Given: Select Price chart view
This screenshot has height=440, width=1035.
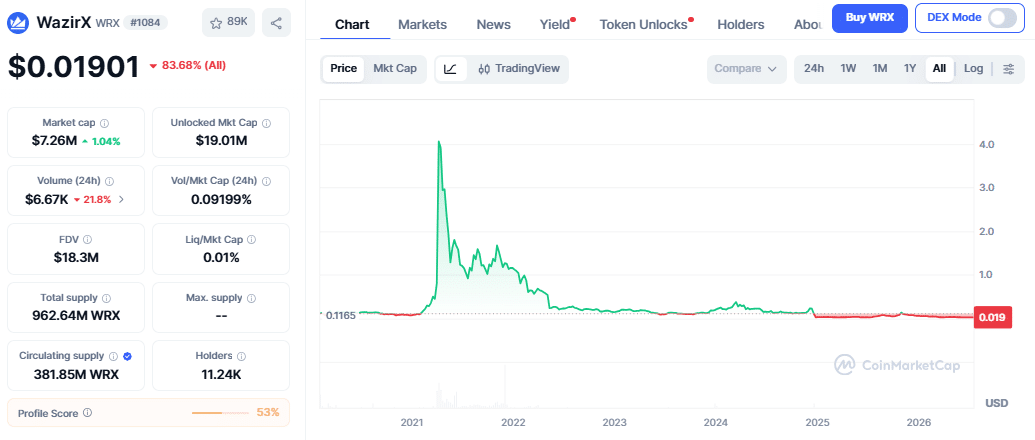Looking at the screenshot, I should click(x=343, y=69).
